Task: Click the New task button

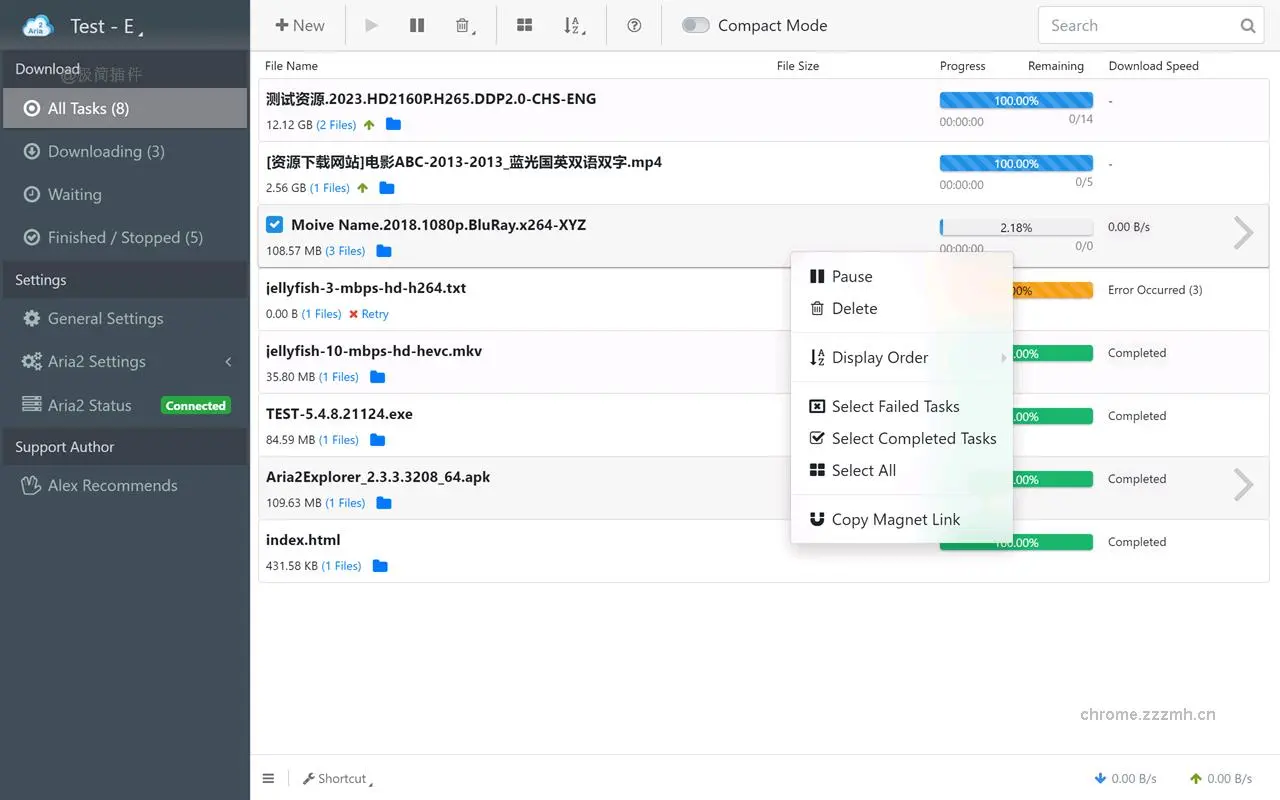Action: [x=300, y=26]
